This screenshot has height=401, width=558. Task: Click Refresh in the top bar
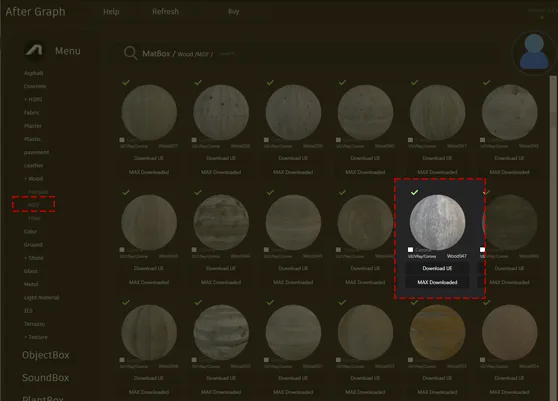165,12
